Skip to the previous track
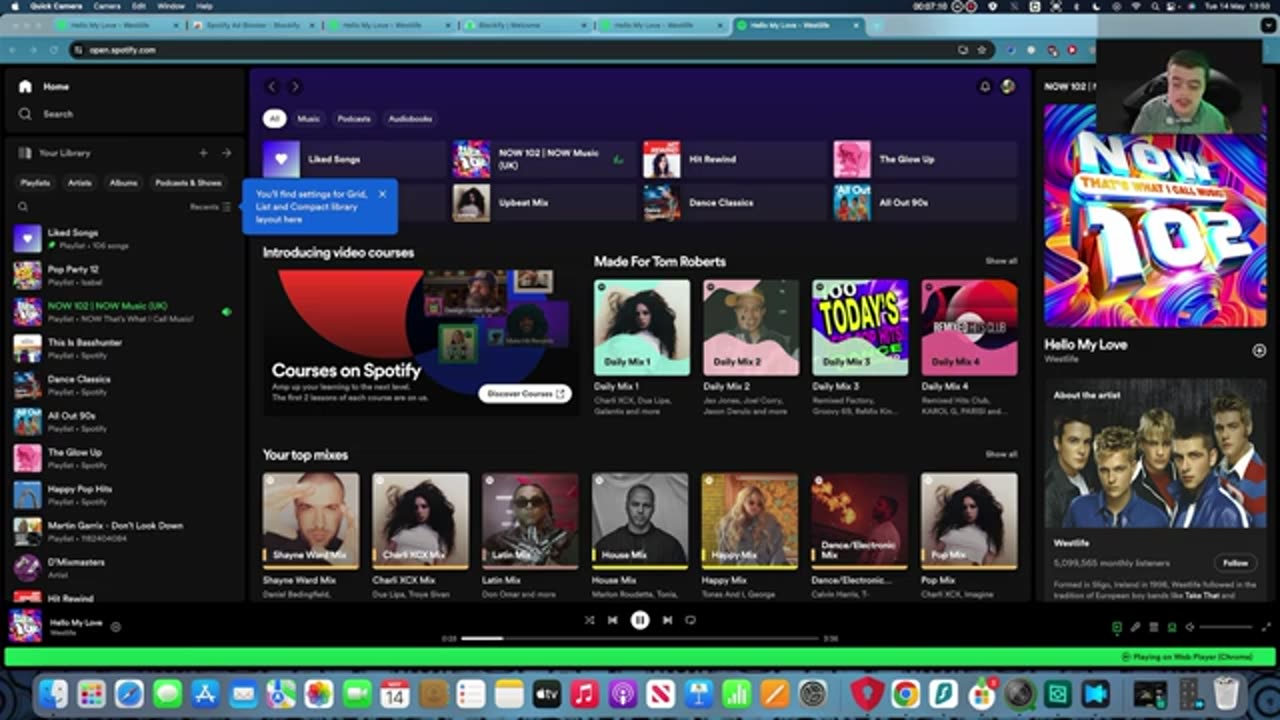This screenshot has height=720, width=1280. (x=613, y=620)
